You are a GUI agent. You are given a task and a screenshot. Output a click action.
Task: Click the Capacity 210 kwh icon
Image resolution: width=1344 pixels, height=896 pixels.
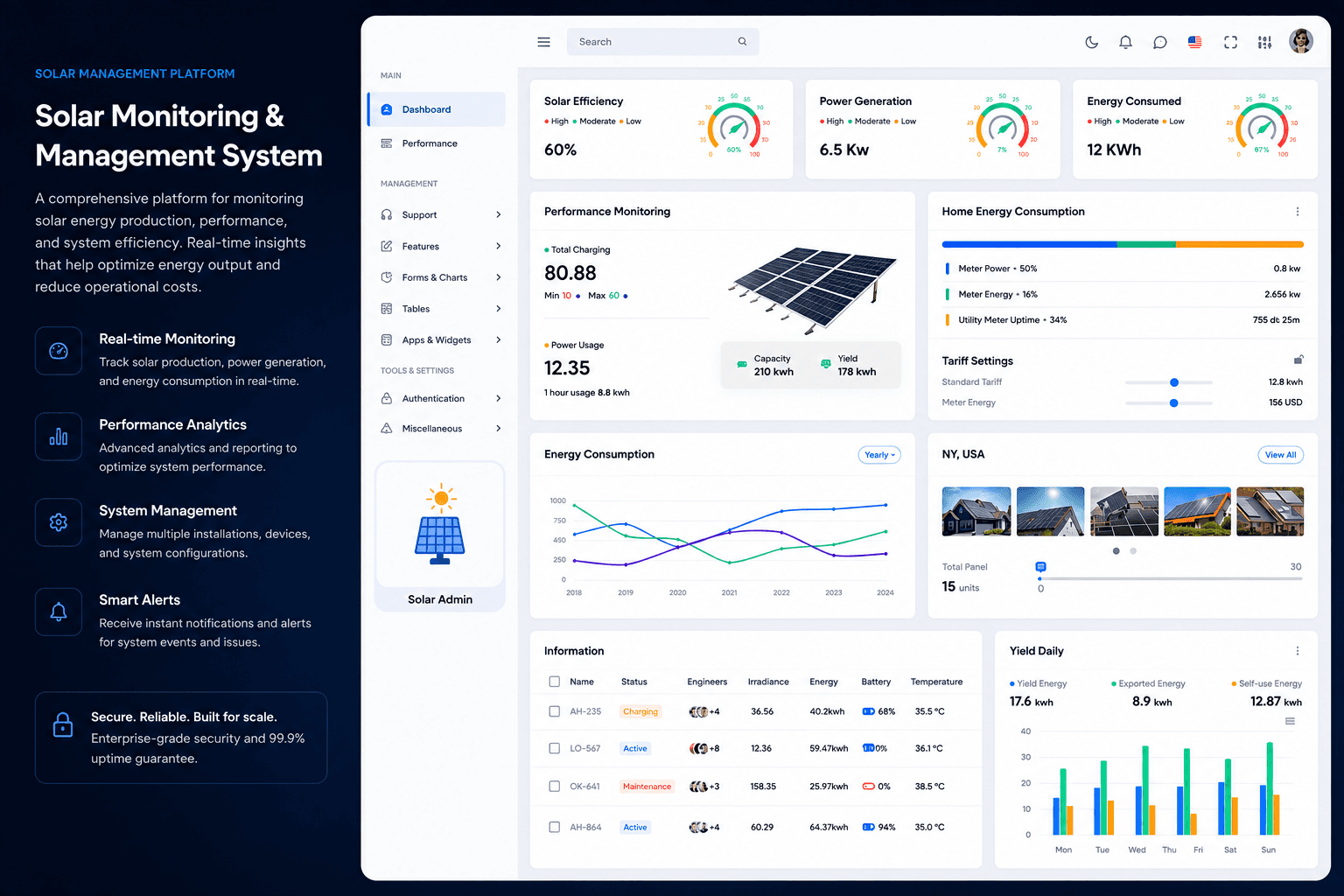tap(742, 364)
